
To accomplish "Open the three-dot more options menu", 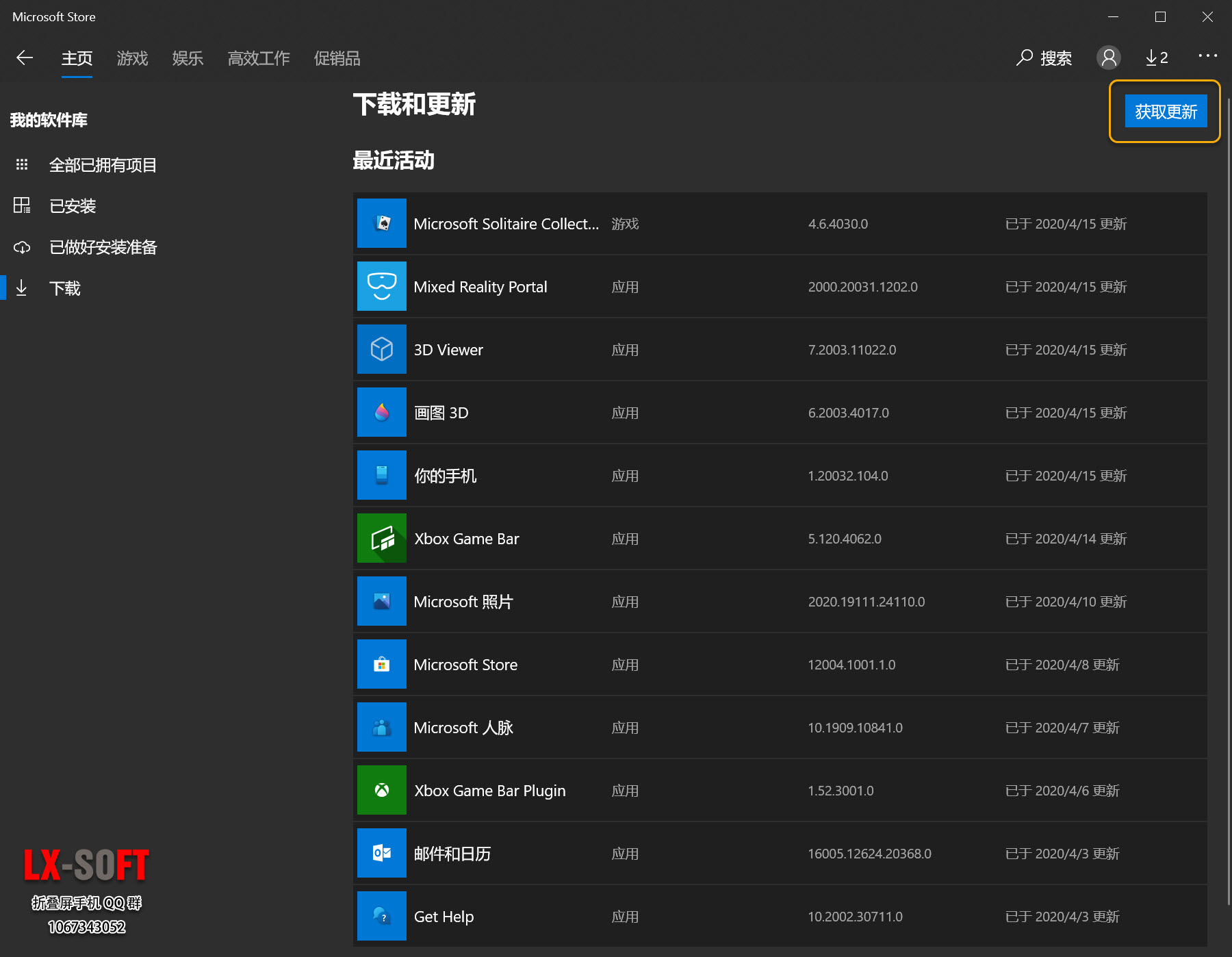I will point(1207,56).
